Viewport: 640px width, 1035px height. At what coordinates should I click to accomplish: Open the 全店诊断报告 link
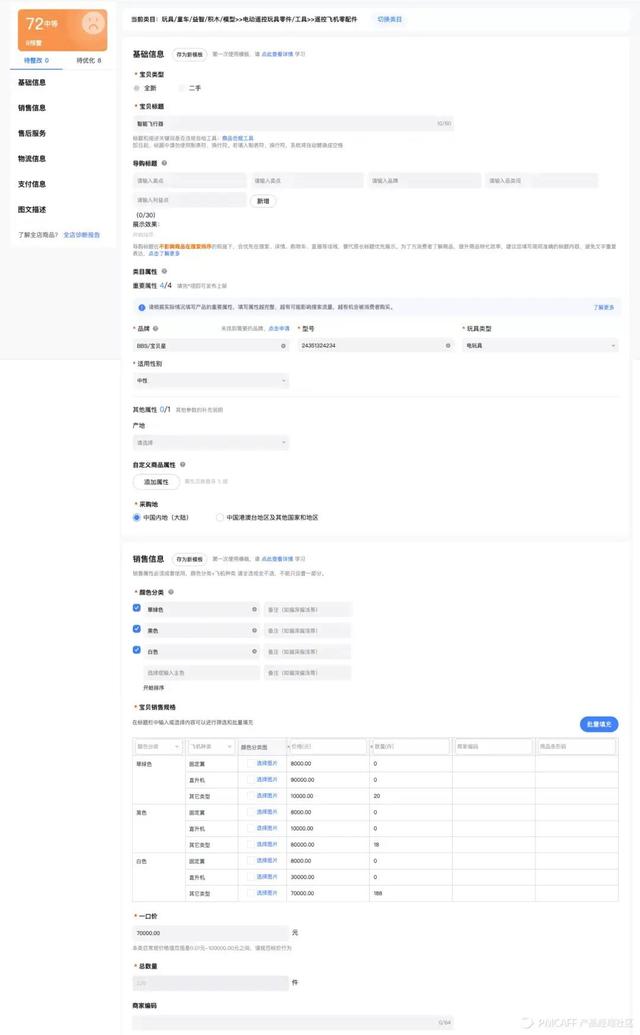tap(82, 235)
